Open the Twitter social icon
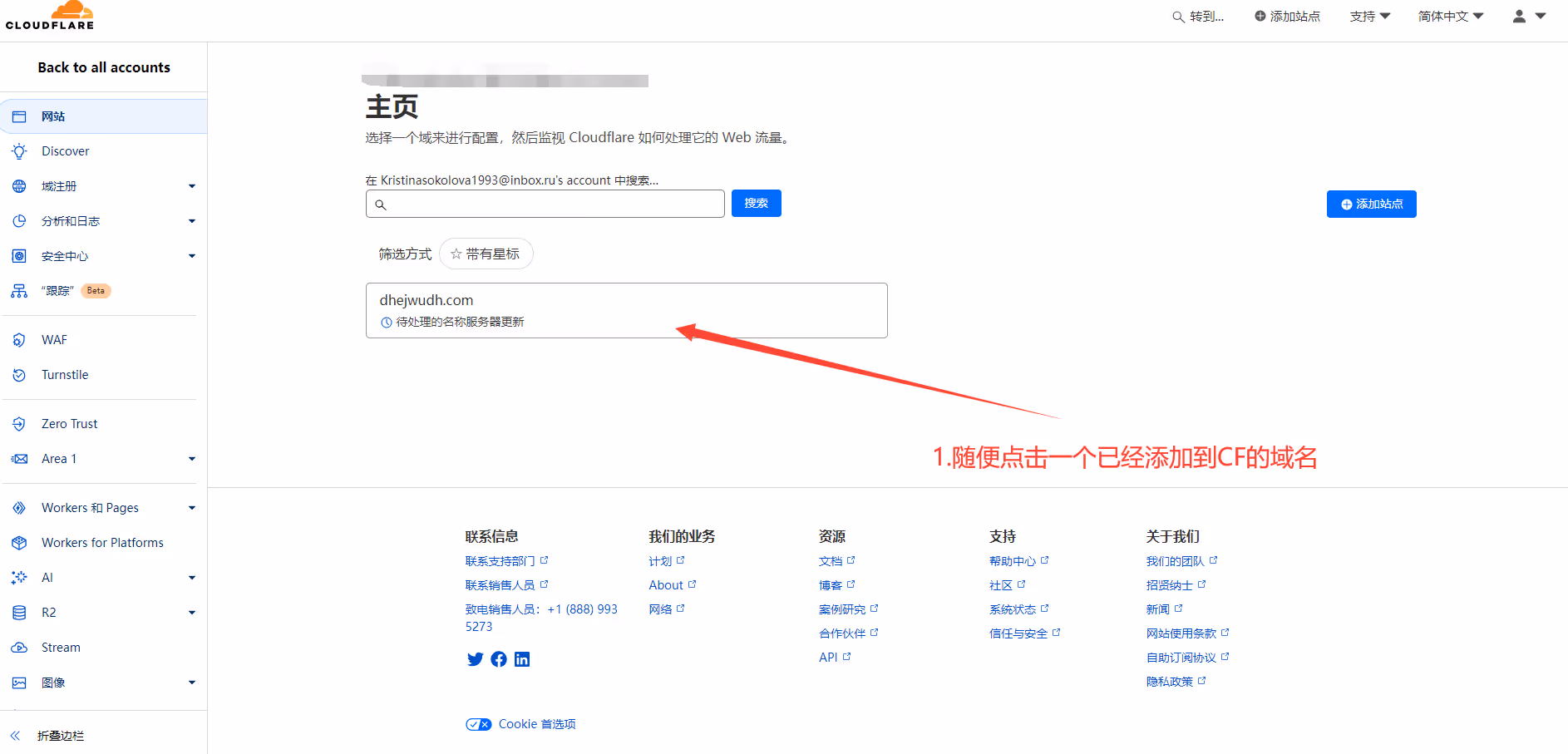1568x754 pixels. pos(475,659)
